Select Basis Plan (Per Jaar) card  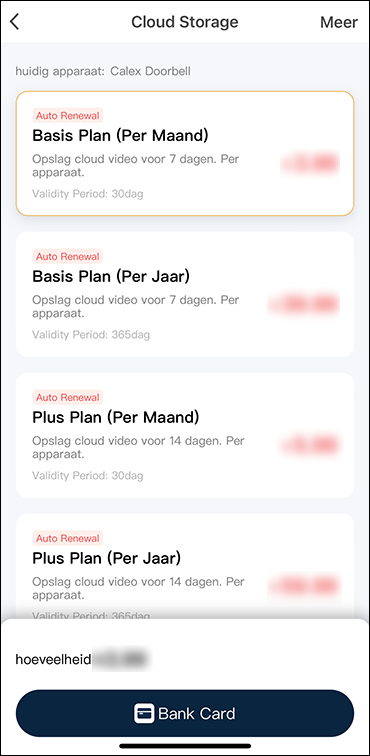pyautogui.click(x=185, y=294)
